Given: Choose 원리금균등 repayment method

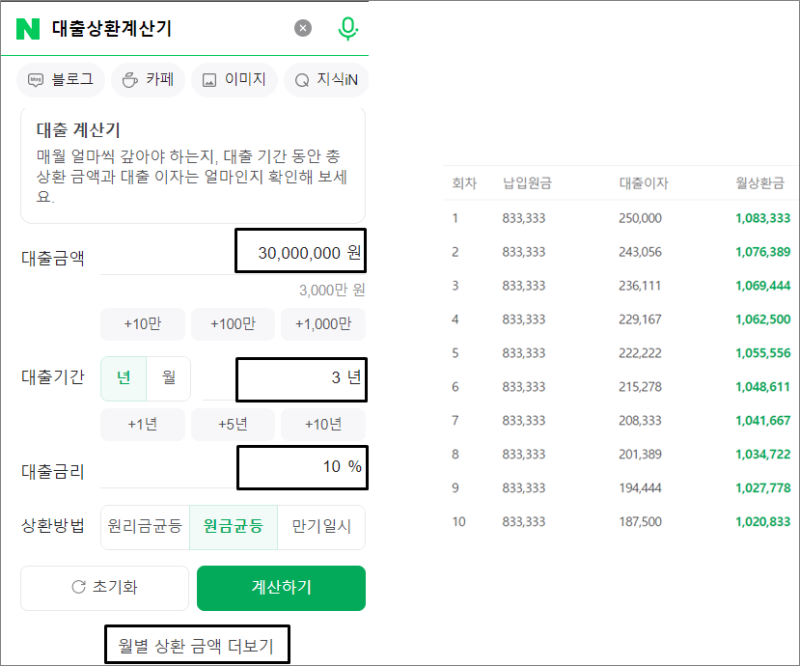Looking at the screenshot, I should 145,527.
